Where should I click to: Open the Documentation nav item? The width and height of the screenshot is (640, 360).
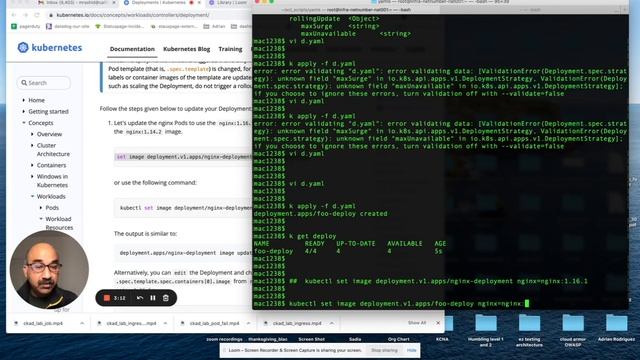pyautogui.click(x=132, y=49)
